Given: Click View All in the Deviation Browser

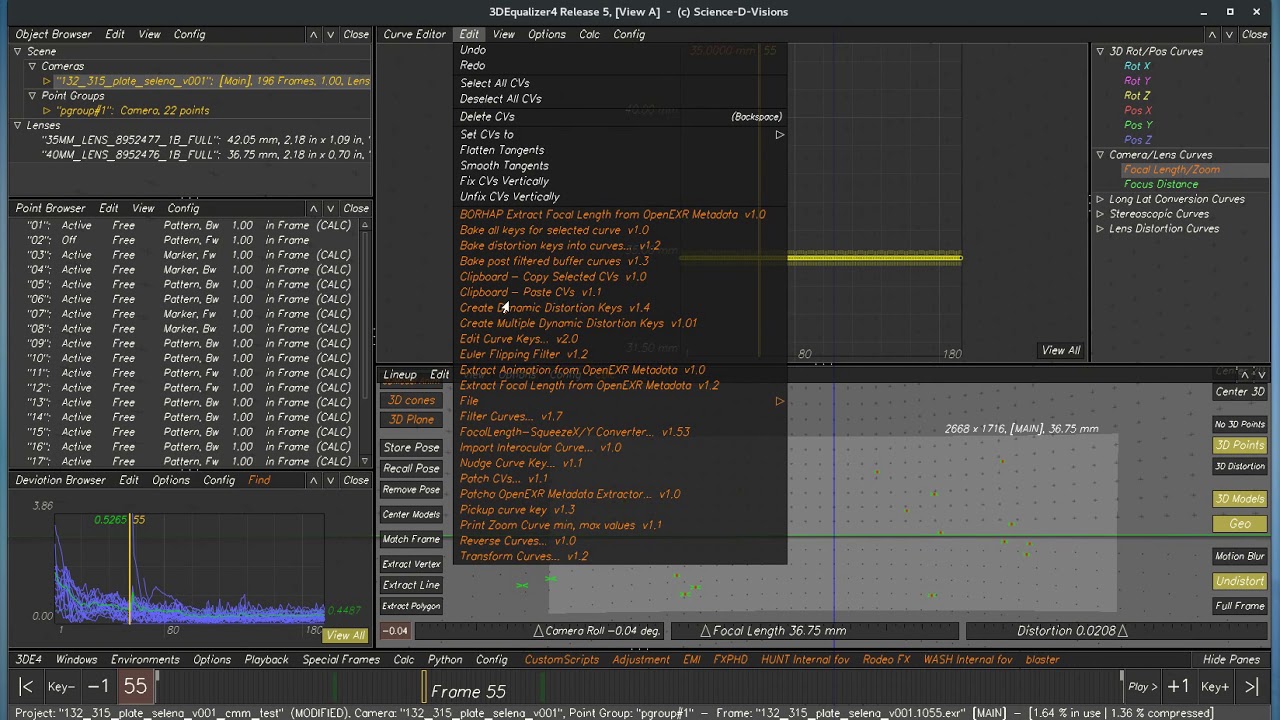Looking at the screenshot, I should pos(345,635).
